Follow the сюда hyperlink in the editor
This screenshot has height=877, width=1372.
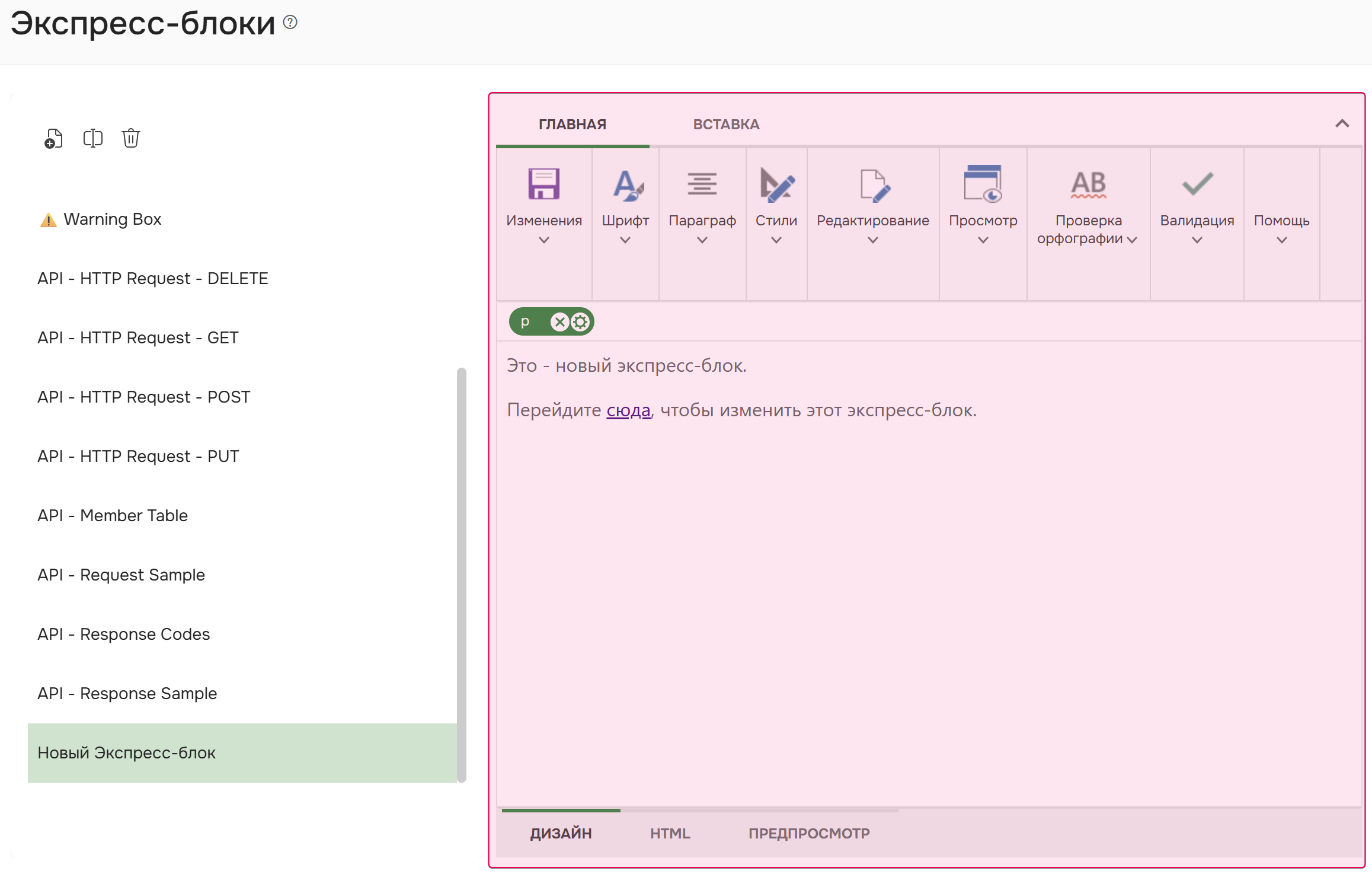[628, 410]
